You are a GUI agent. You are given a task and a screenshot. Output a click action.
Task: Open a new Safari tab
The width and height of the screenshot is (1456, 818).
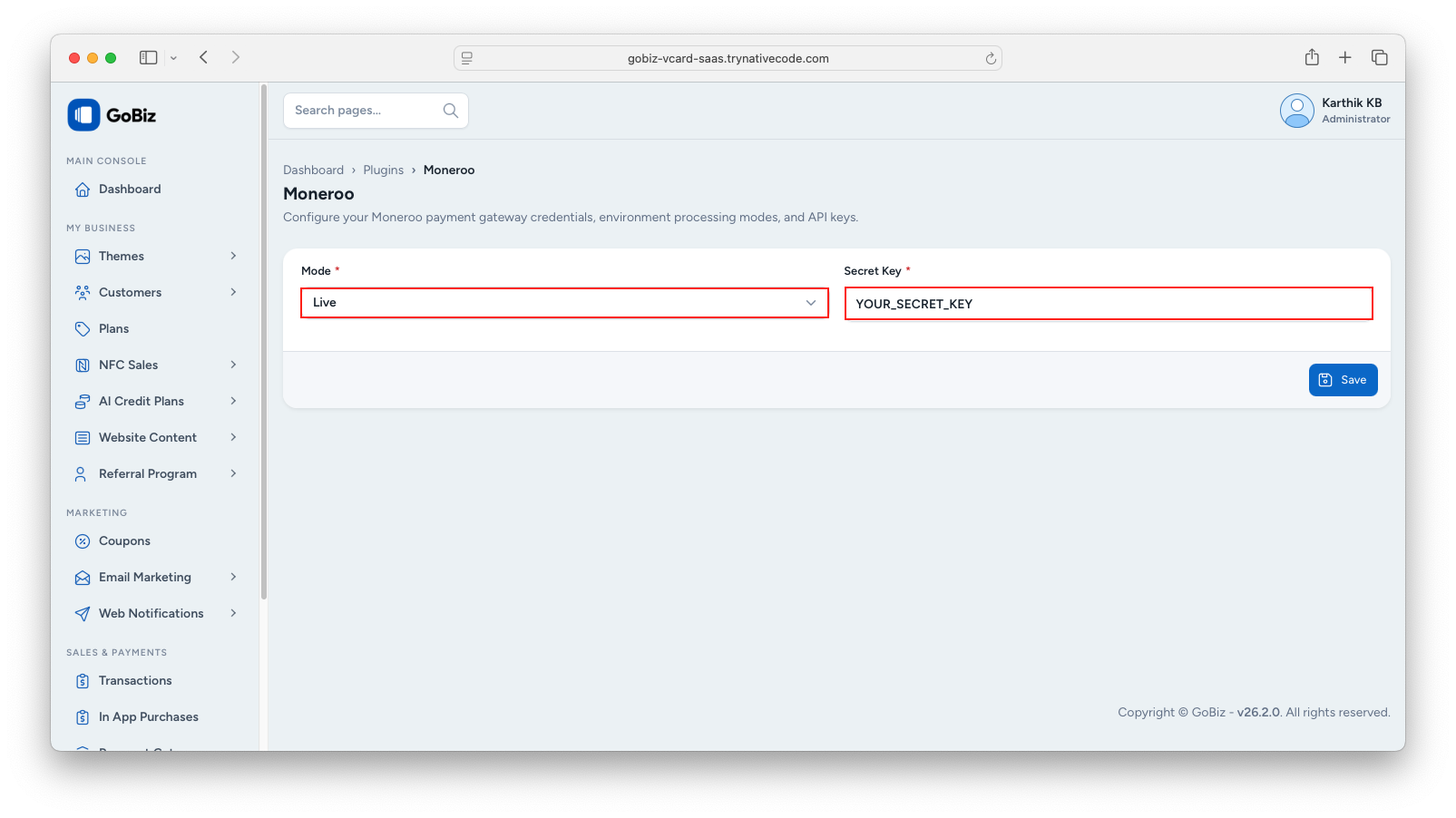tap(1345, 57)
